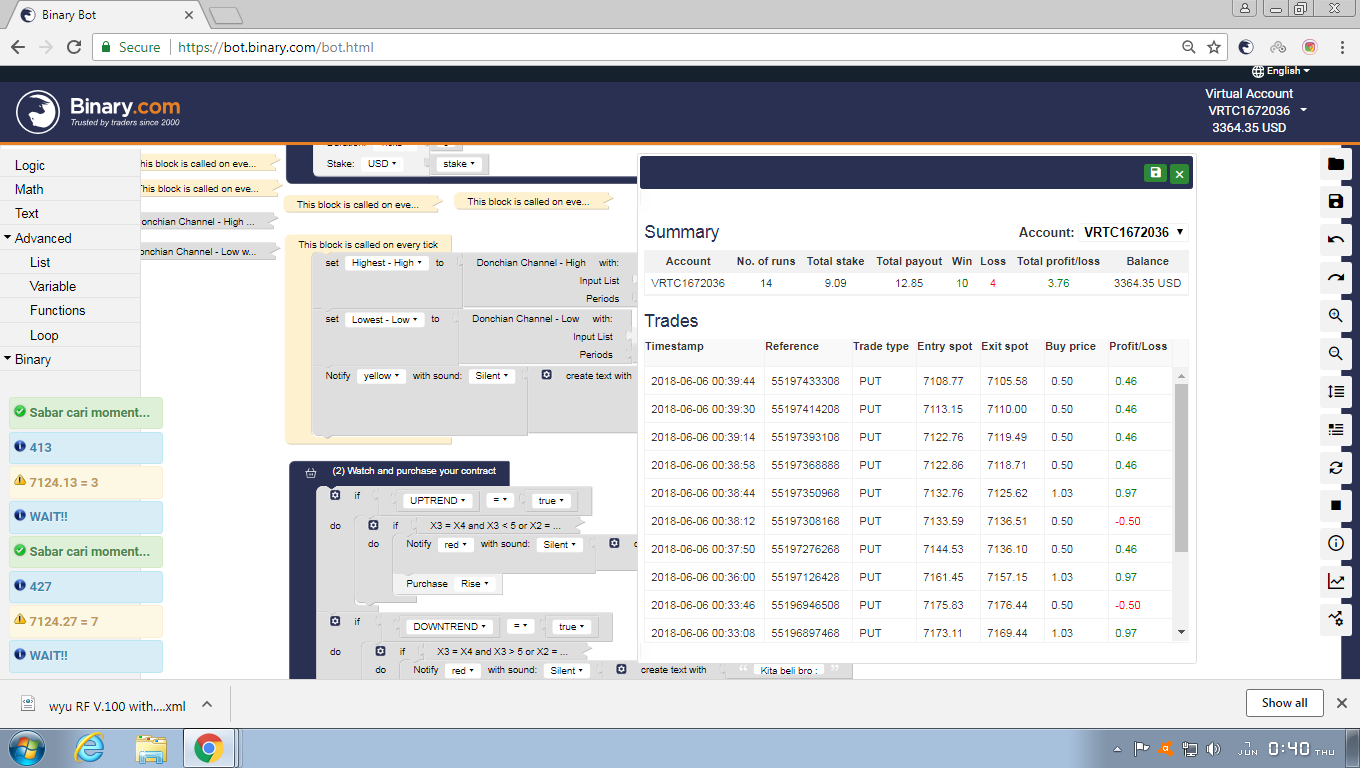
Task: Reload the browser page
Action: [x=73, y=47]
